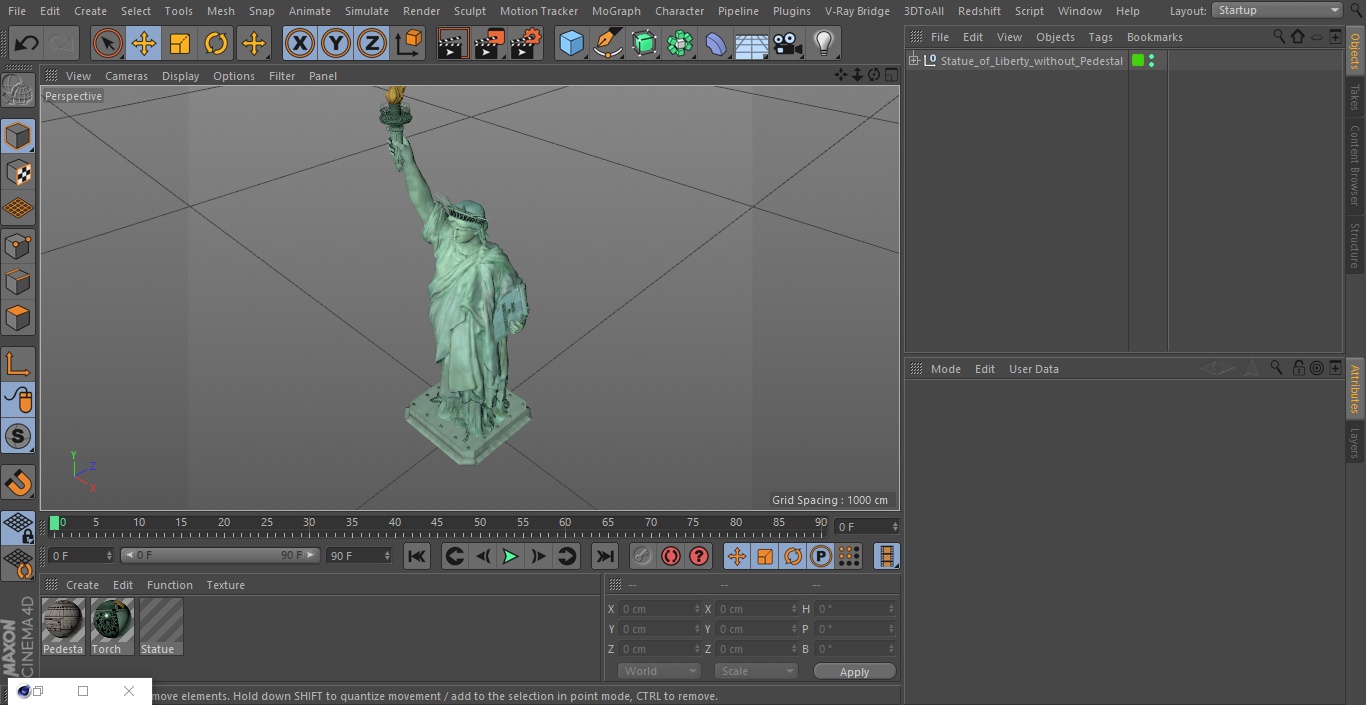This screenshot has height=705, width=1366.
Task: Add a Light object
Action: [824, 43]
